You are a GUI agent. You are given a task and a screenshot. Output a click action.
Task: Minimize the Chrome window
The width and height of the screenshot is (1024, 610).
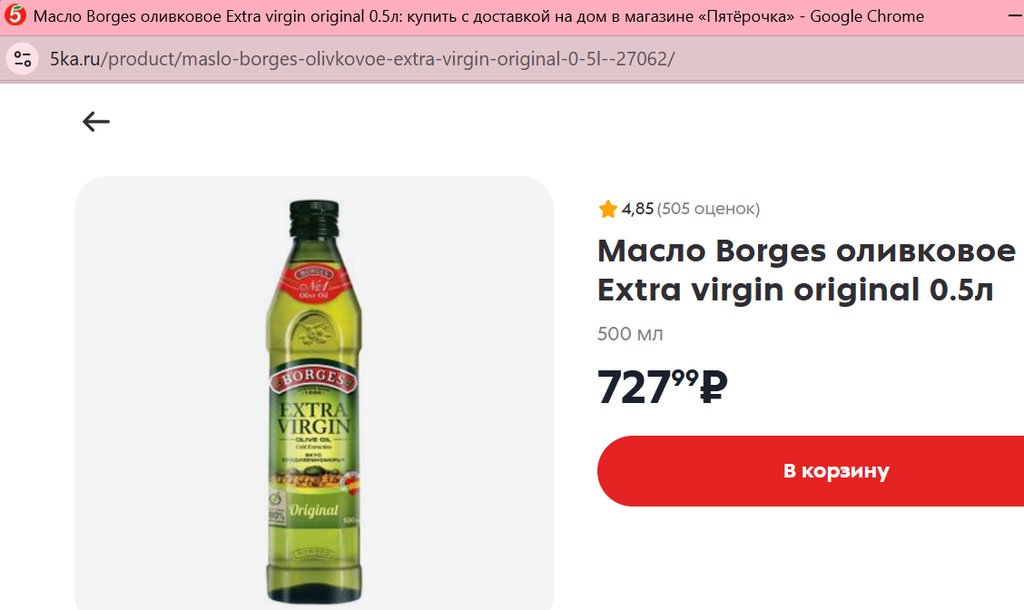click(1015, 16)
